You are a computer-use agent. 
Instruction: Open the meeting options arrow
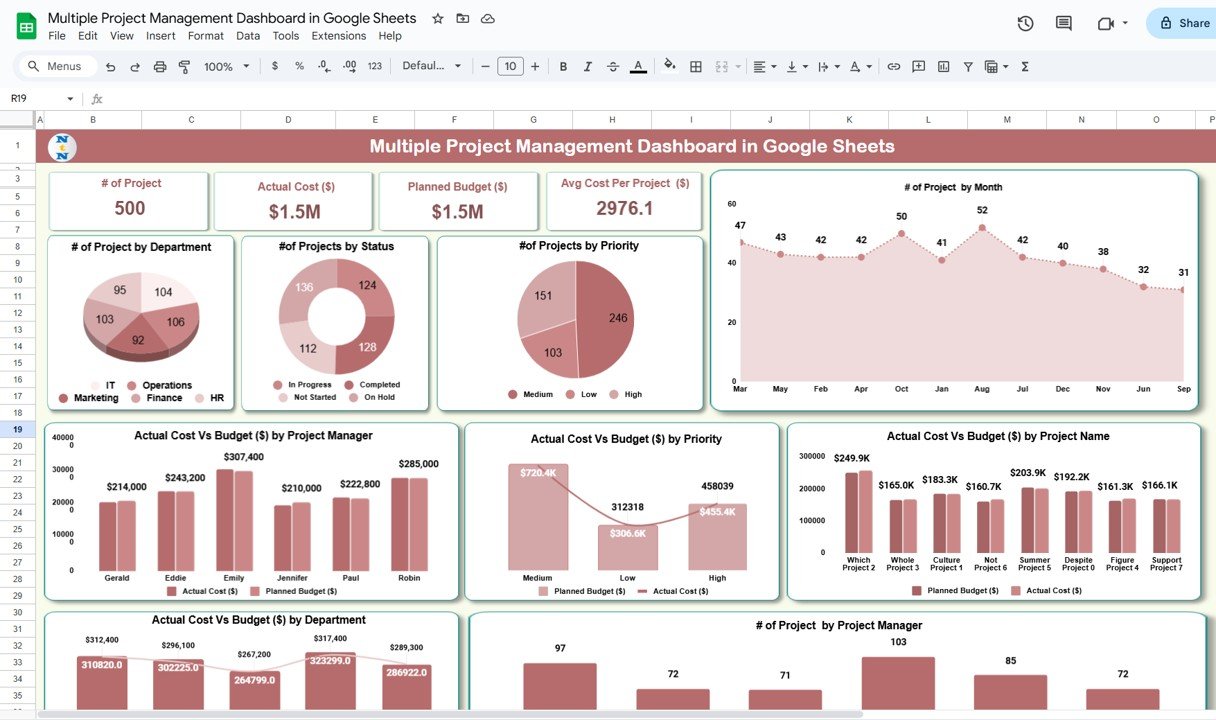point(1125,24)
